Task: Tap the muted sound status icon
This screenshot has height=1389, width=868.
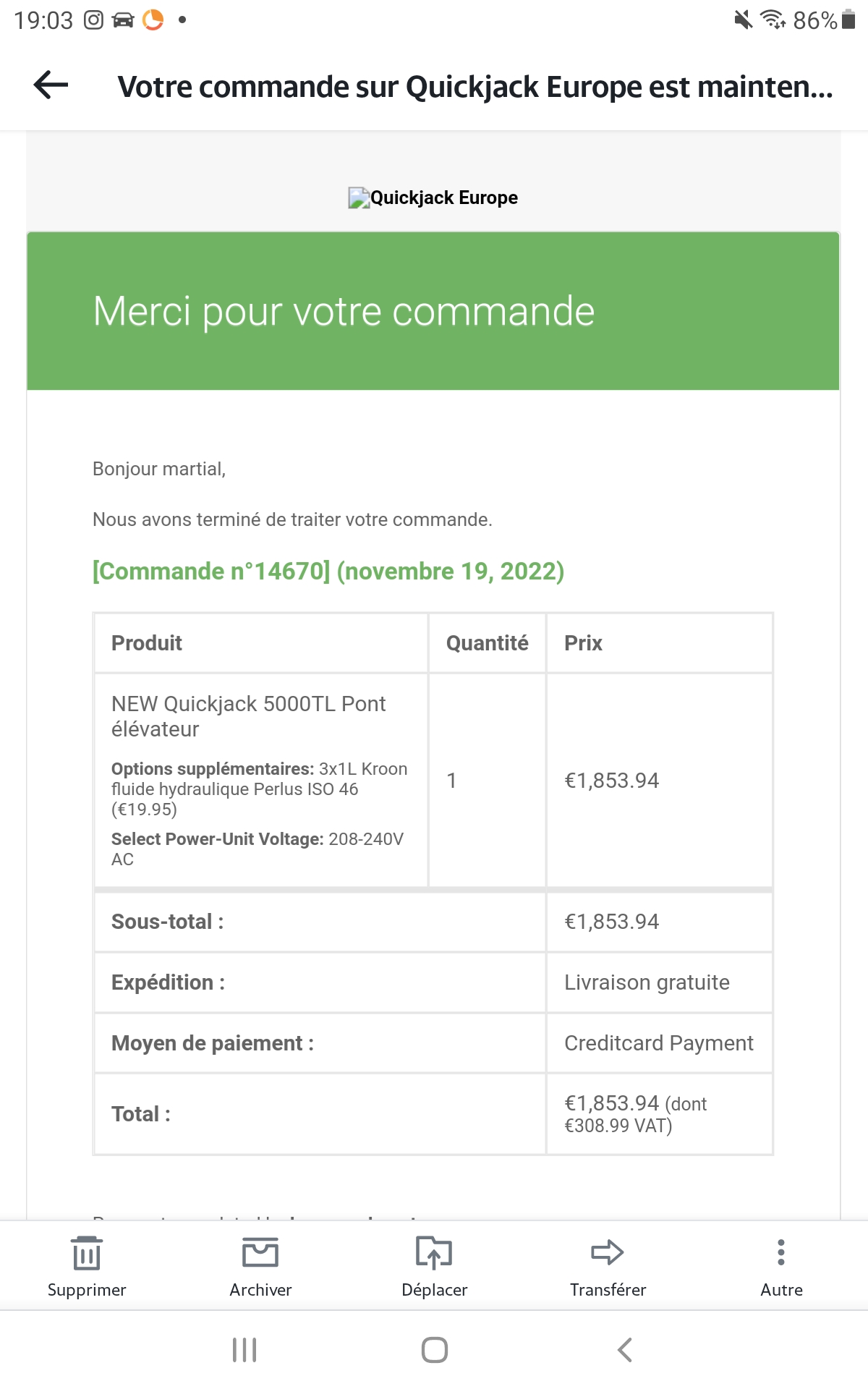Action: tap(743, 20)
